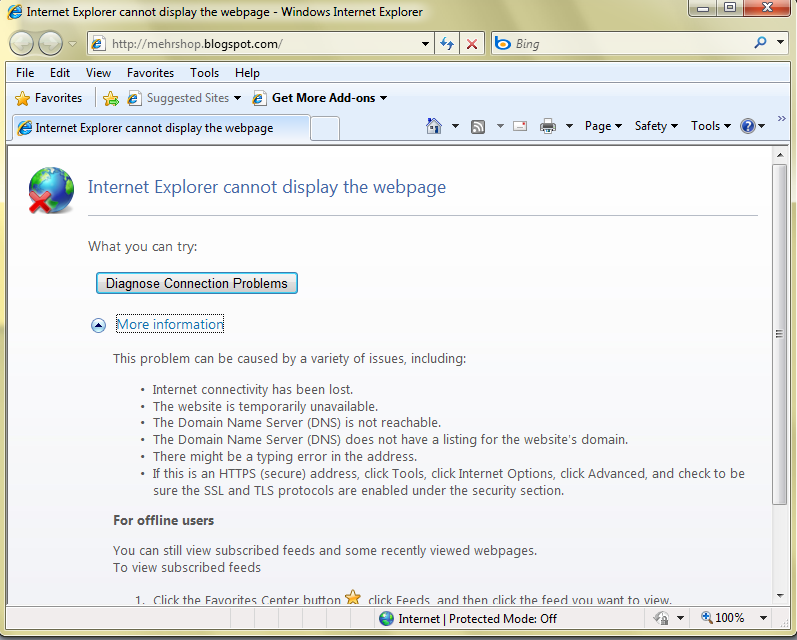Expand the address bar history dropdown
This screenshot has width=797, height=640.
pyautogui.click(x=425, y=44)
